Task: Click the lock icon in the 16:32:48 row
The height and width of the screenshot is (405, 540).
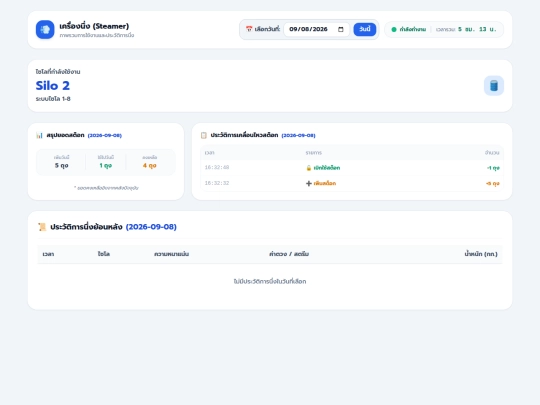Action: (x=309, y=168)
